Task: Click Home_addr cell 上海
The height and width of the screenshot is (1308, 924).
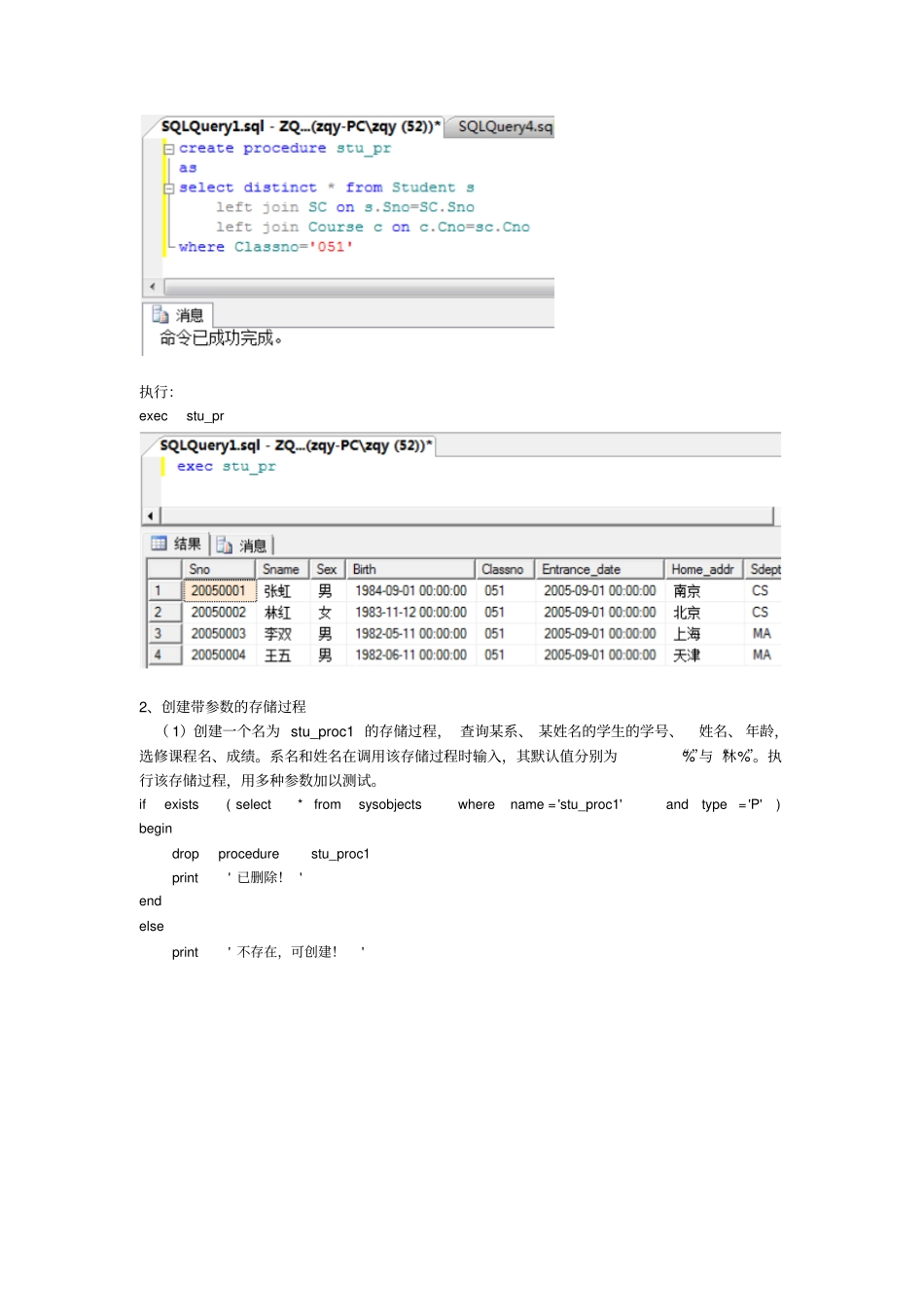Action: 704,633
